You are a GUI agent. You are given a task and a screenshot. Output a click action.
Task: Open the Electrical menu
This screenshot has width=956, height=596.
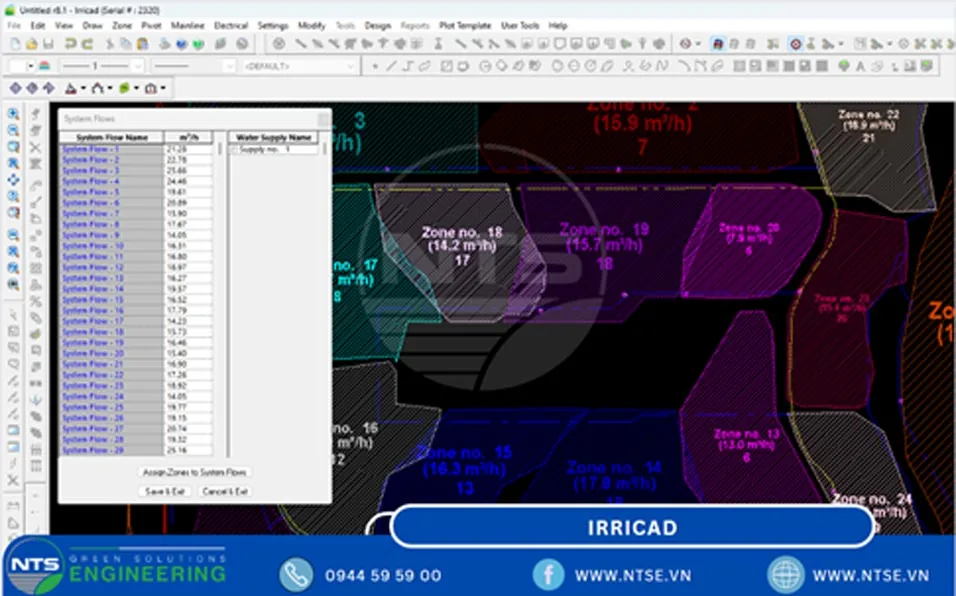coord(230,26)
